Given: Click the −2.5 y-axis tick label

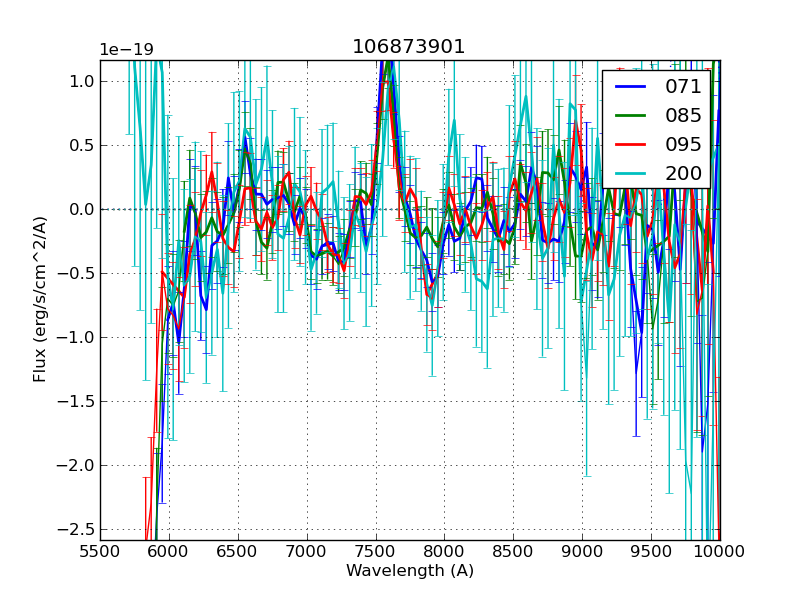Looking at the screenshot, I should click(x=79, y=529).
